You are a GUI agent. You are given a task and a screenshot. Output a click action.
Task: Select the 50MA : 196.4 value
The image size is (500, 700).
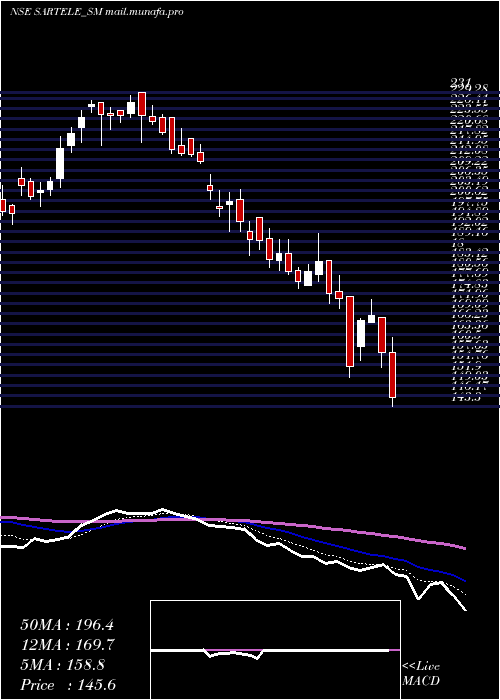click(67, 625)
